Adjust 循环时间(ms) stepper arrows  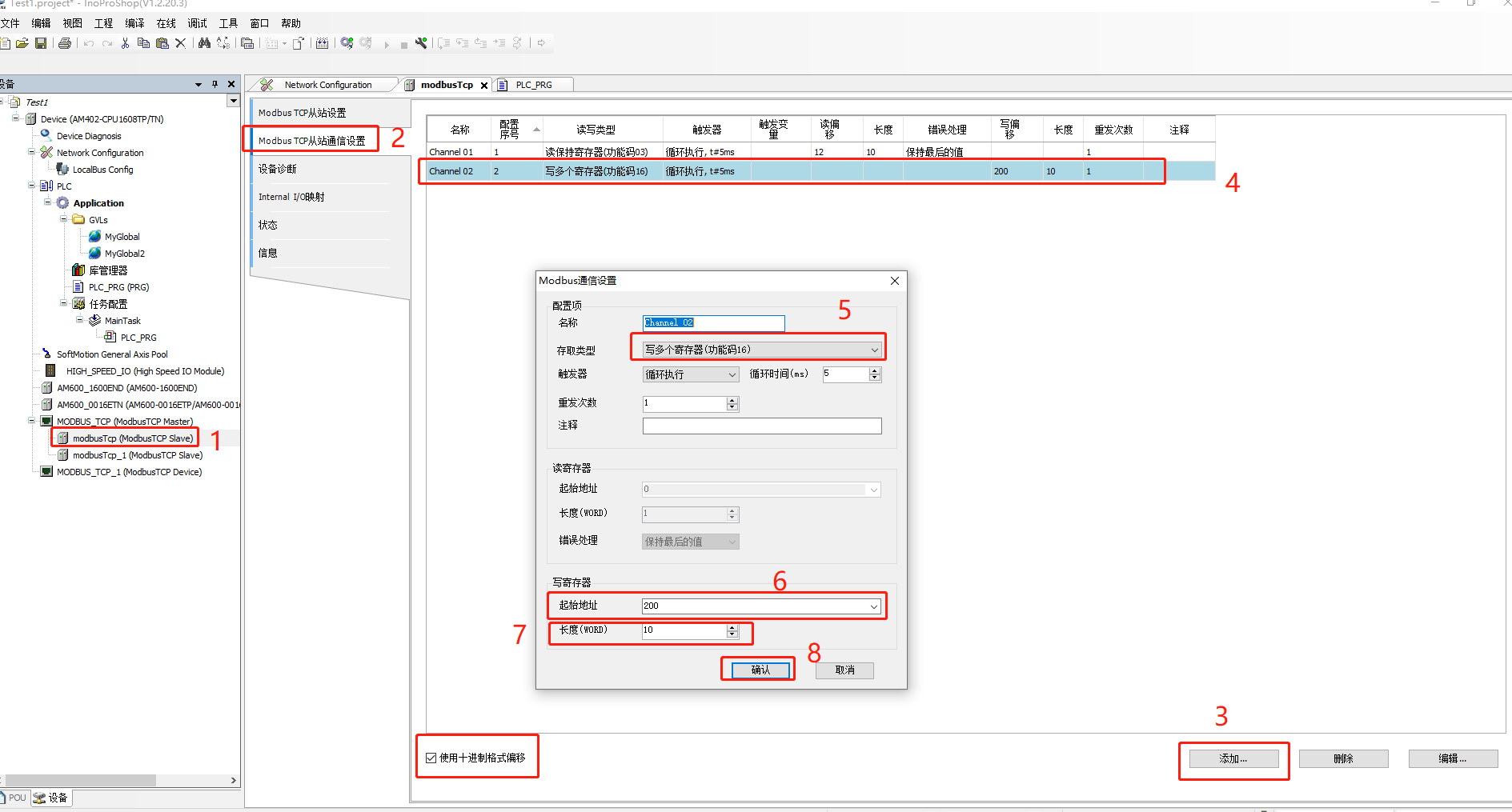pos(874,374)
